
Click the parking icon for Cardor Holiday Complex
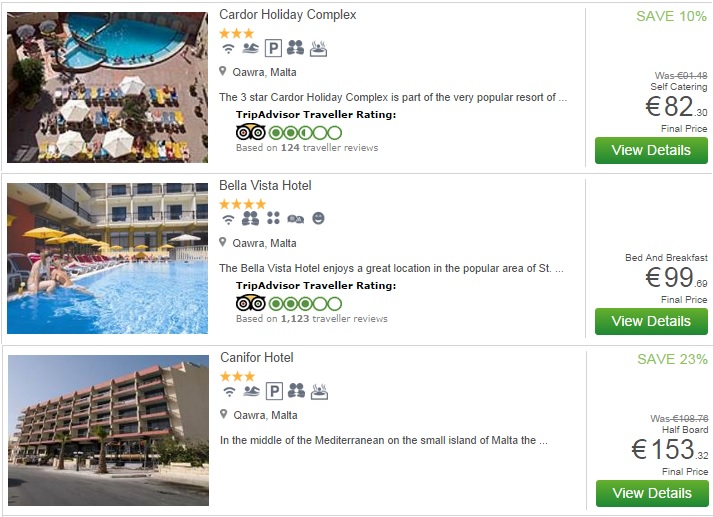(x=273, y=48)
